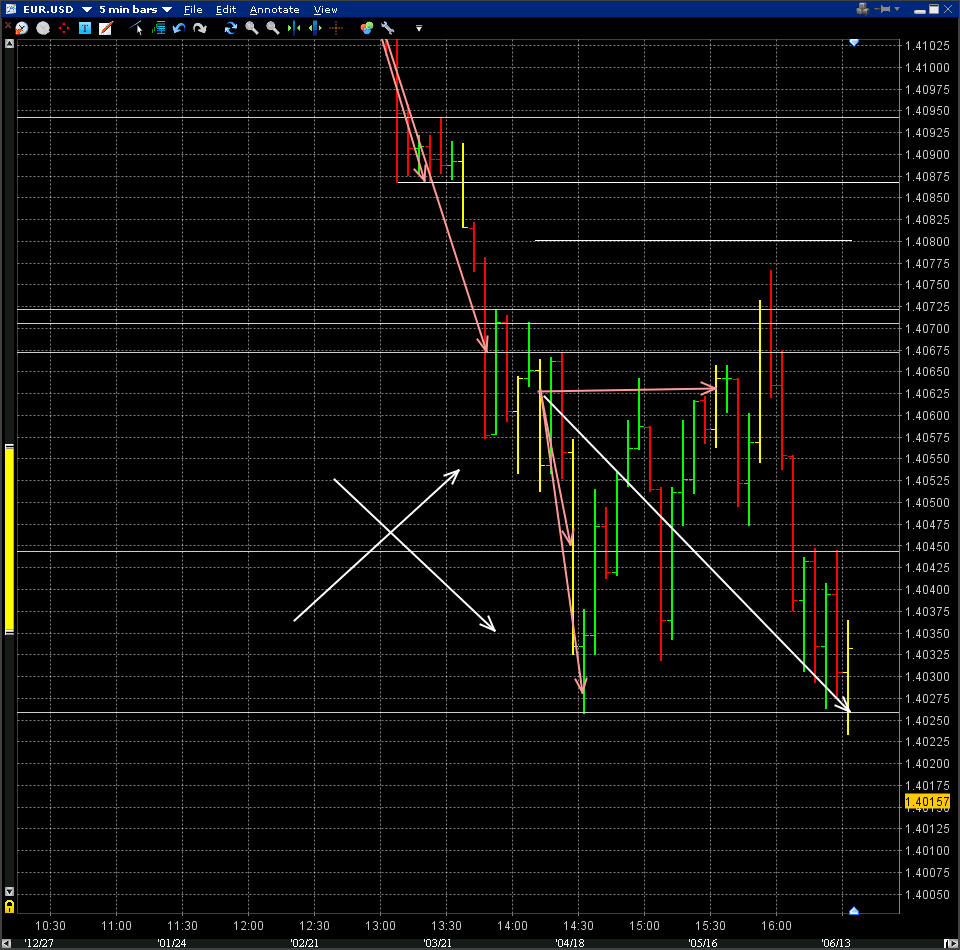The height and width of the screenshot is (950, 960).
Task: Close the toolbar with the small X
Action: pos(7,25)
